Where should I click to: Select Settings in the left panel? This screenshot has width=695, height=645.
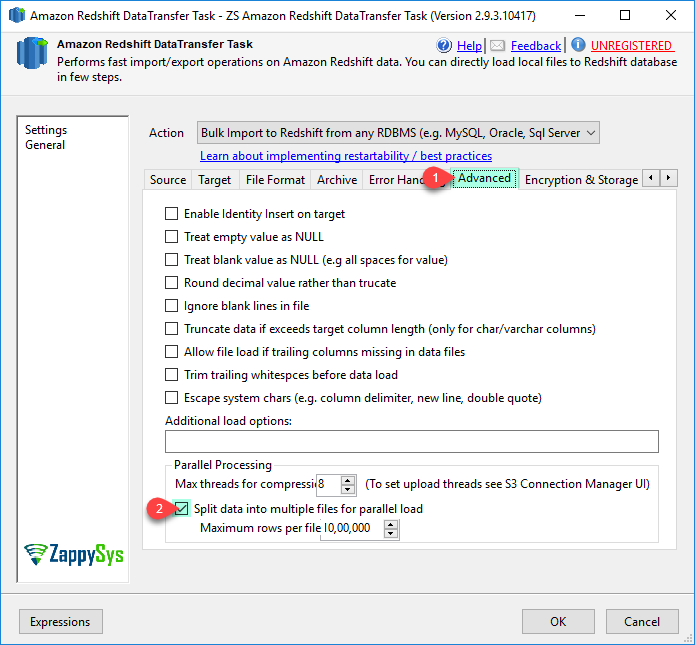click(x=46, y=130)
